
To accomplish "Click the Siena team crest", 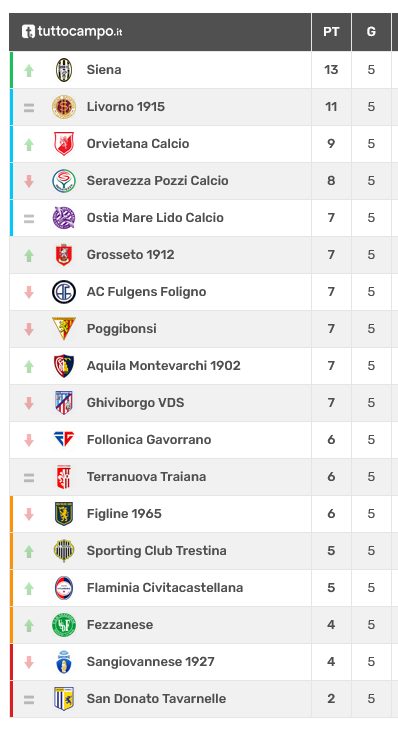I will (x=64, y=70).
